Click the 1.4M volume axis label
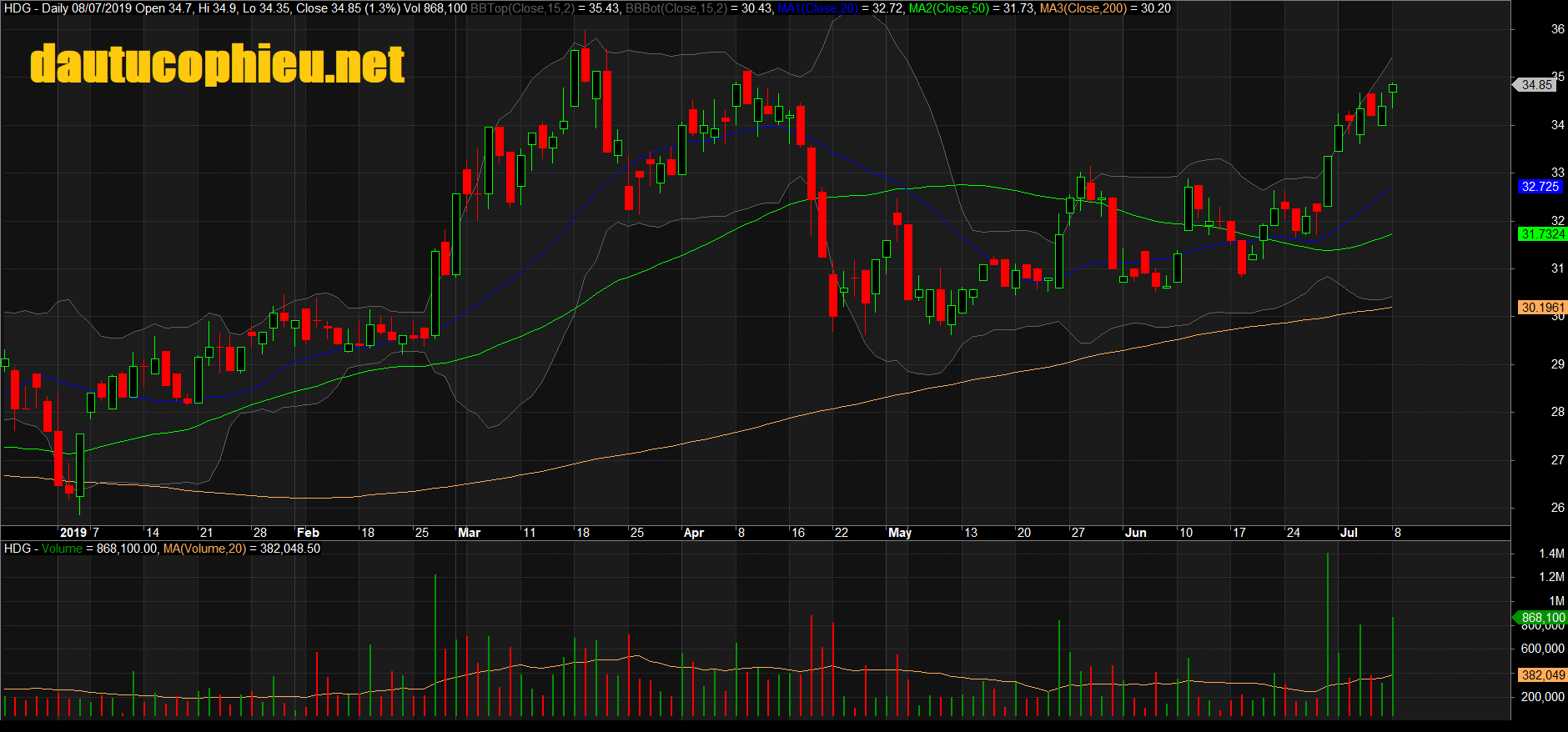The width and height of the screenshot is (1568, 732). (x=1552, y=554)
